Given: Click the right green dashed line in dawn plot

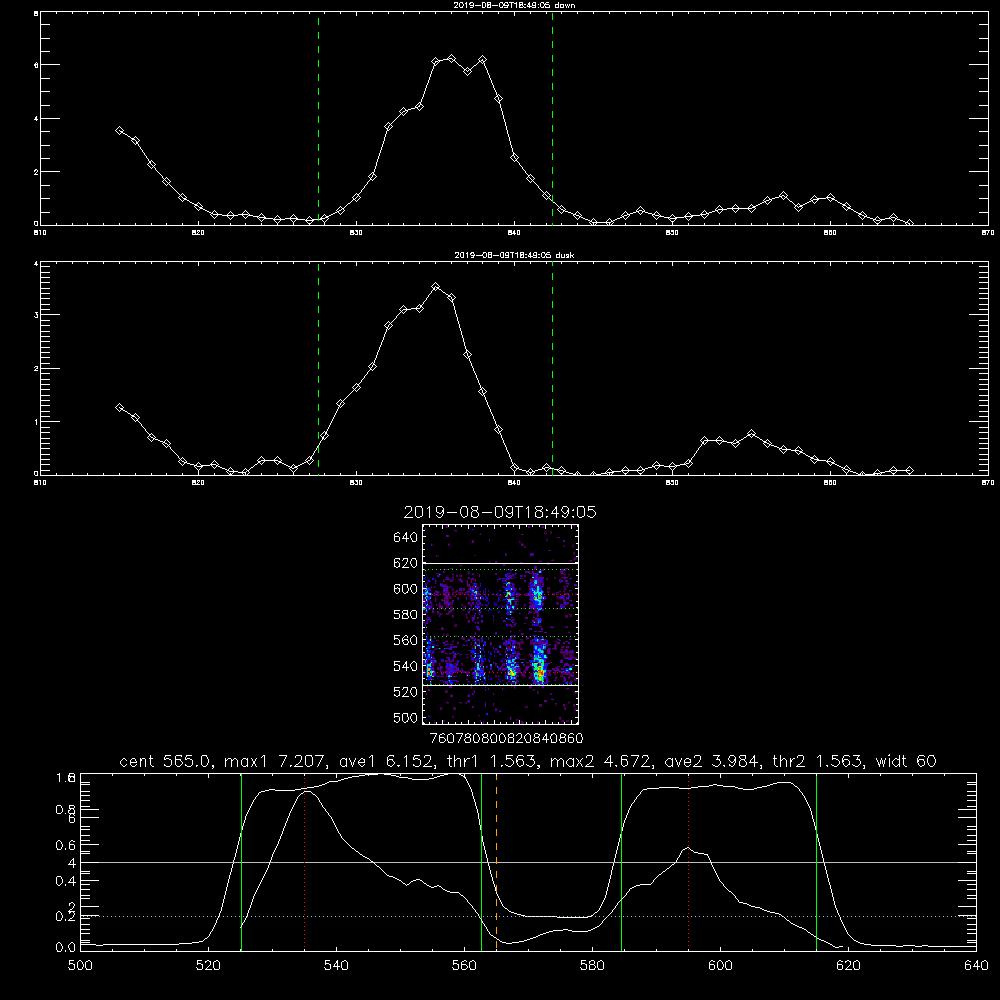Looking at the screenshot, I should [x=552, y=118].
